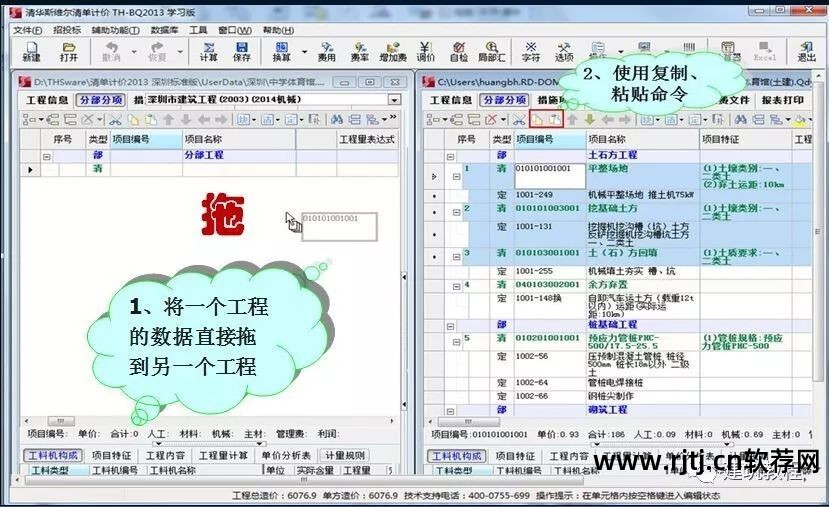Collapse item 1 平整场地 tree node
Screen dimensions: 829x507
(457, 177)
